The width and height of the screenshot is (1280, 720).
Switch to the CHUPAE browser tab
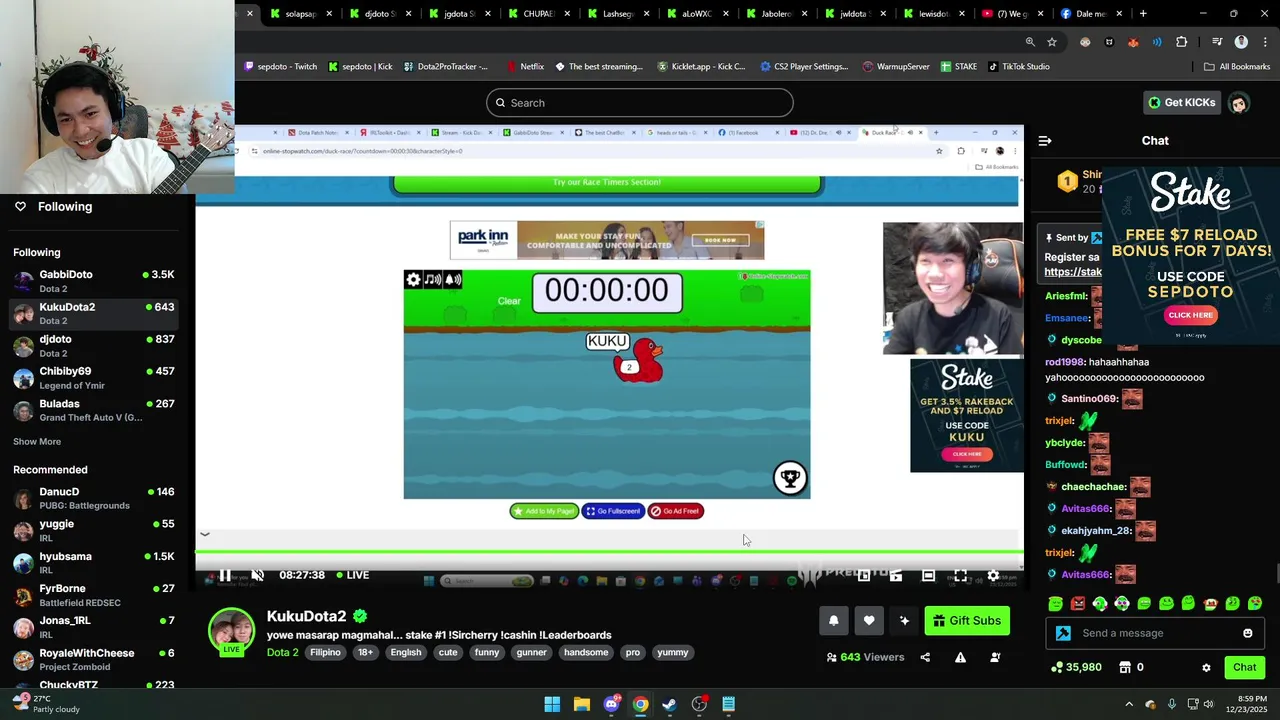point(540,14)
